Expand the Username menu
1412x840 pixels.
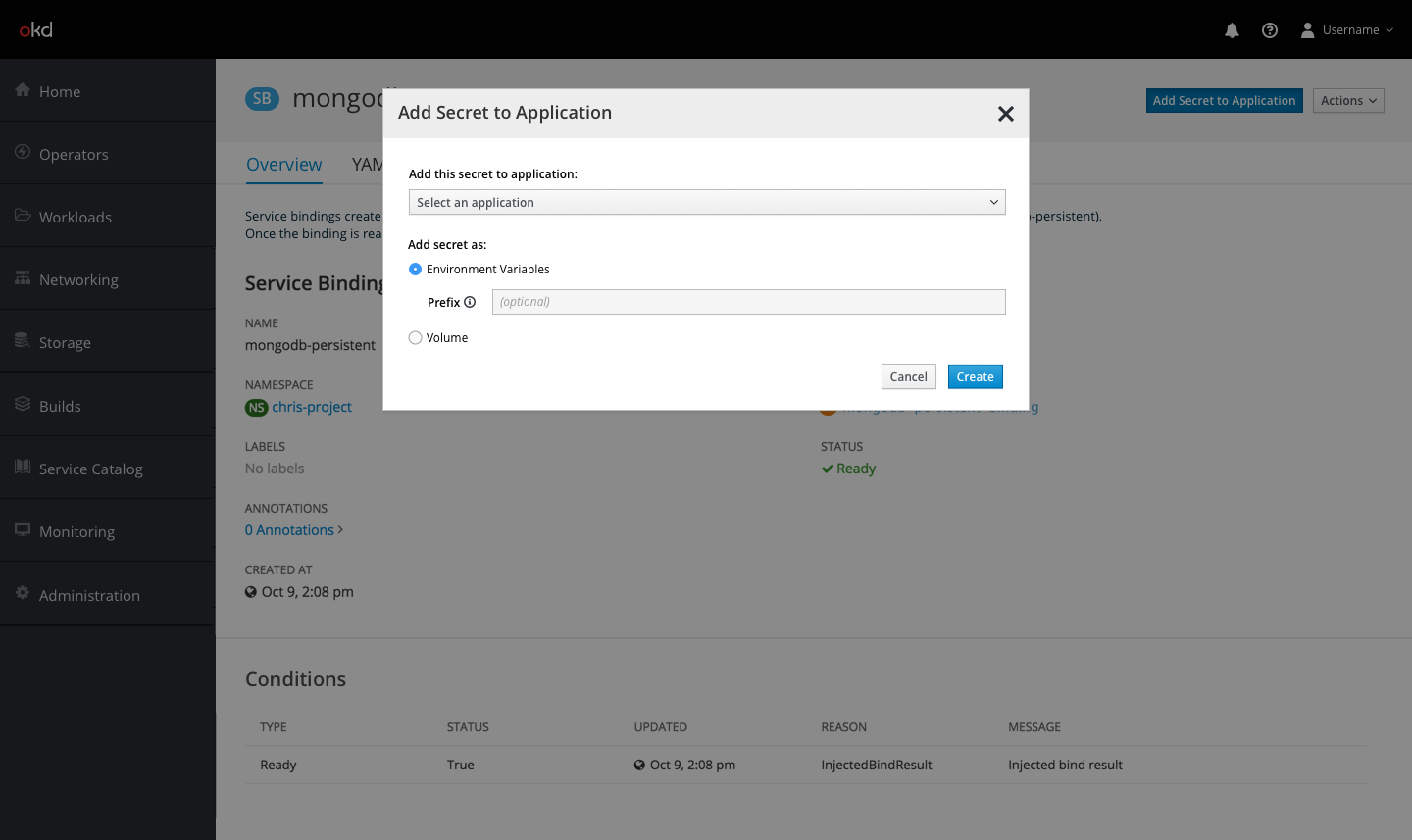tap(1357, 30)
